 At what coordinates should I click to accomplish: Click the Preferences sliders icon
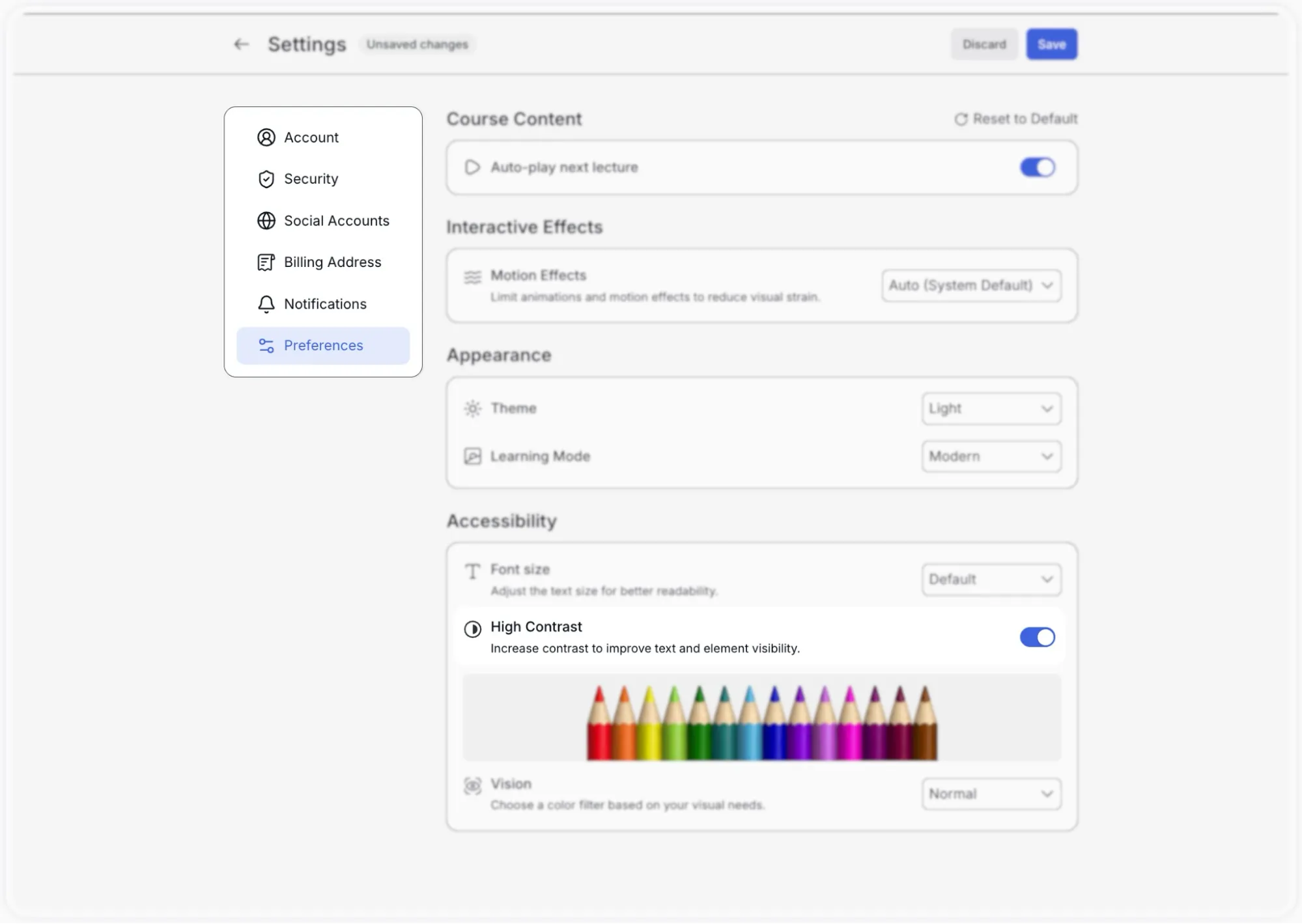pyautogui.click(x=266, y=346)
